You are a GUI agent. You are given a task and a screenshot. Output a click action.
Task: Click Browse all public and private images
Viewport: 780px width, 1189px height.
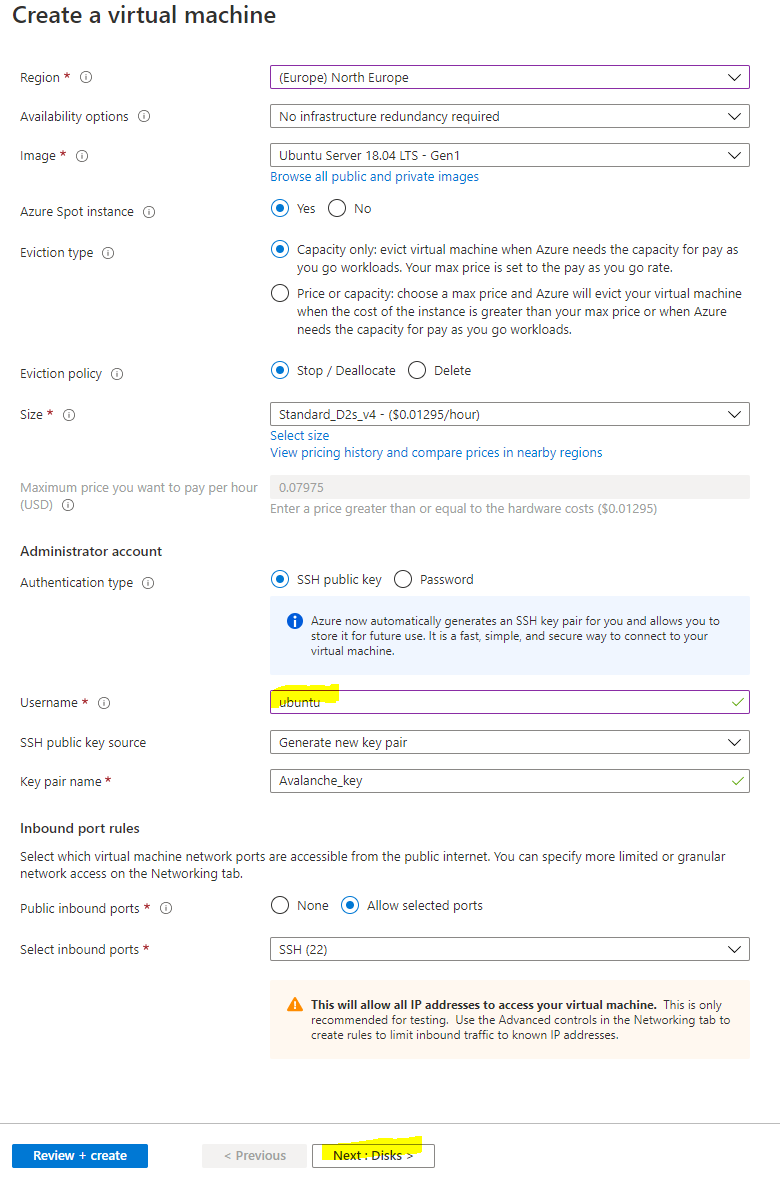374,177
